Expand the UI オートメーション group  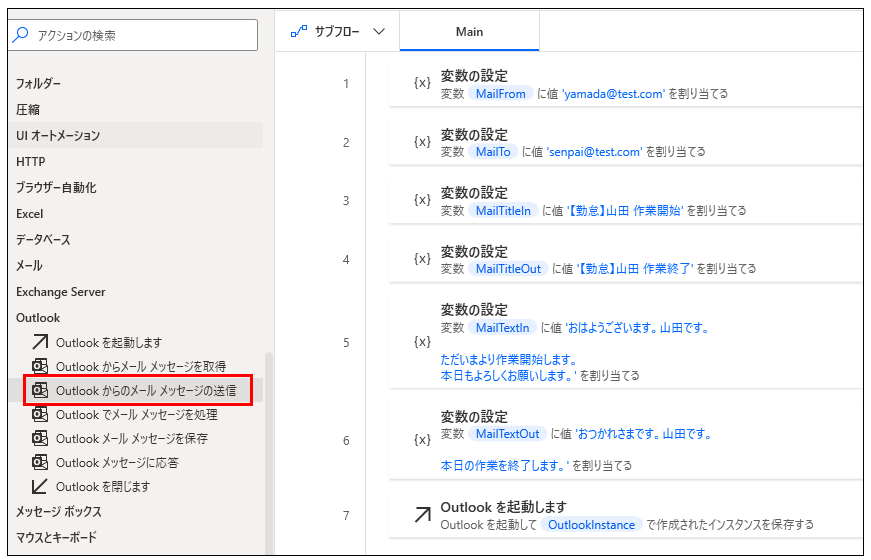pyautogui.click(x=58, y=136)
